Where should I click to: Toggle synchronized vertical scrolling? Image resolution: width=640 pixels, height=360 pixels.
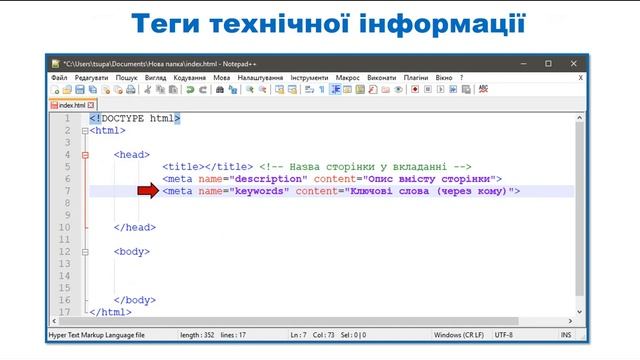tap(279, 89)
